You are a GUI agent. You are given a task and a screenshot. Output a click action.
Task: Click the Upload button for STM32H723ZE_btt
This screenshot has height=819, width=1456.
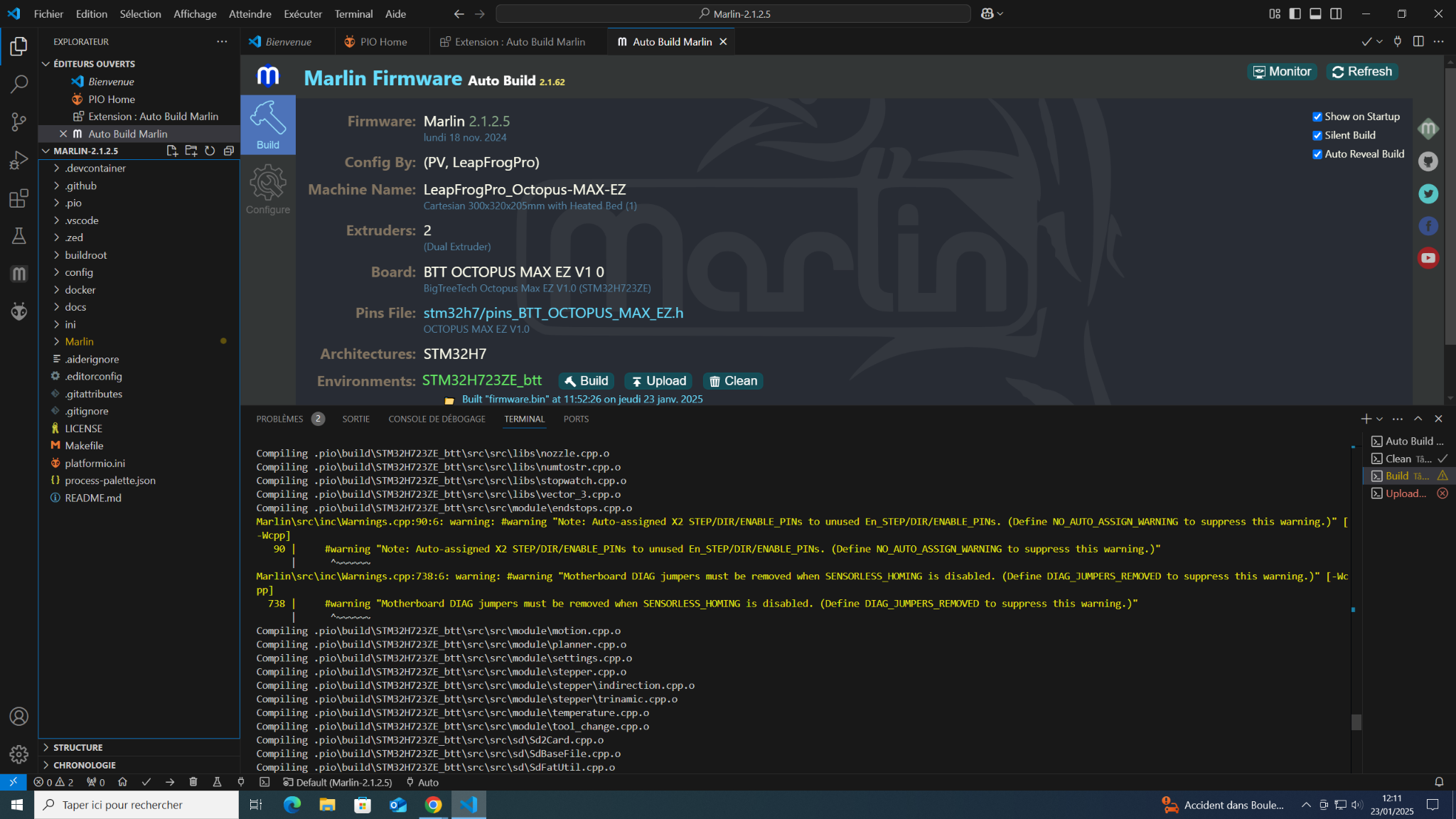point(658,381)
